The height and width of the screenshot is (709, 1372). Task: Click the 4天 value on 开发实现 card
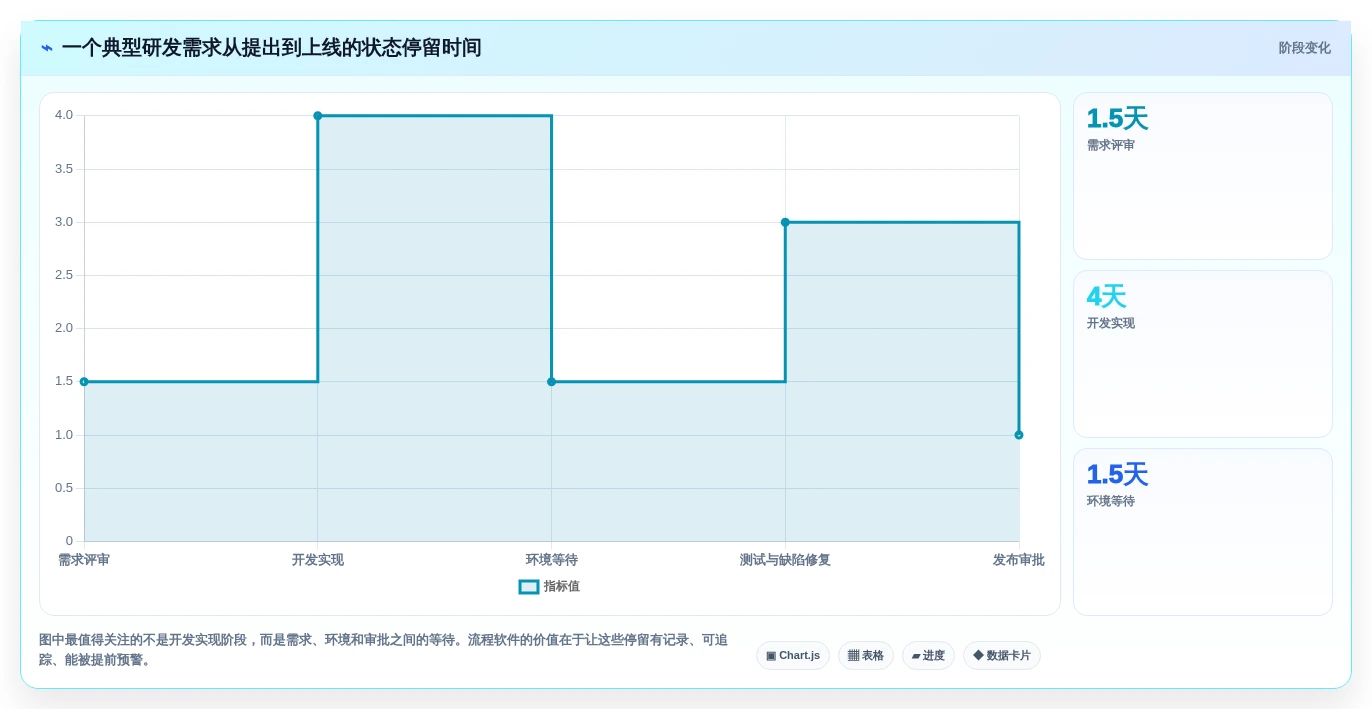click(x=1106, y=297)
